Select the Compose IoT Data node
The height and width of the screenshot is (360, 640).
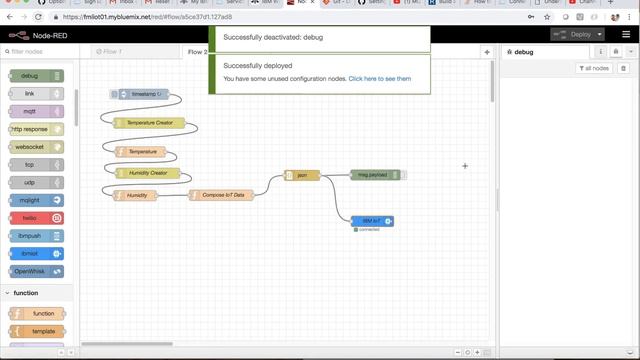(221, 195)
